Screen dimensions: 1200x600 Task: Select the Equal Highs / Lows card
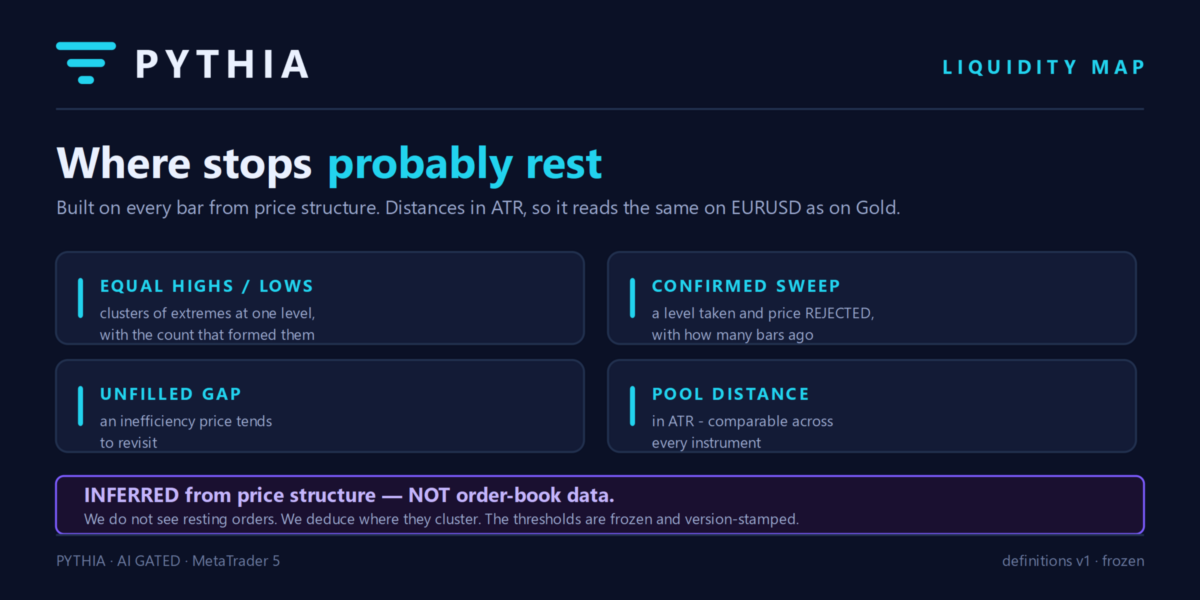pos(320,298)
